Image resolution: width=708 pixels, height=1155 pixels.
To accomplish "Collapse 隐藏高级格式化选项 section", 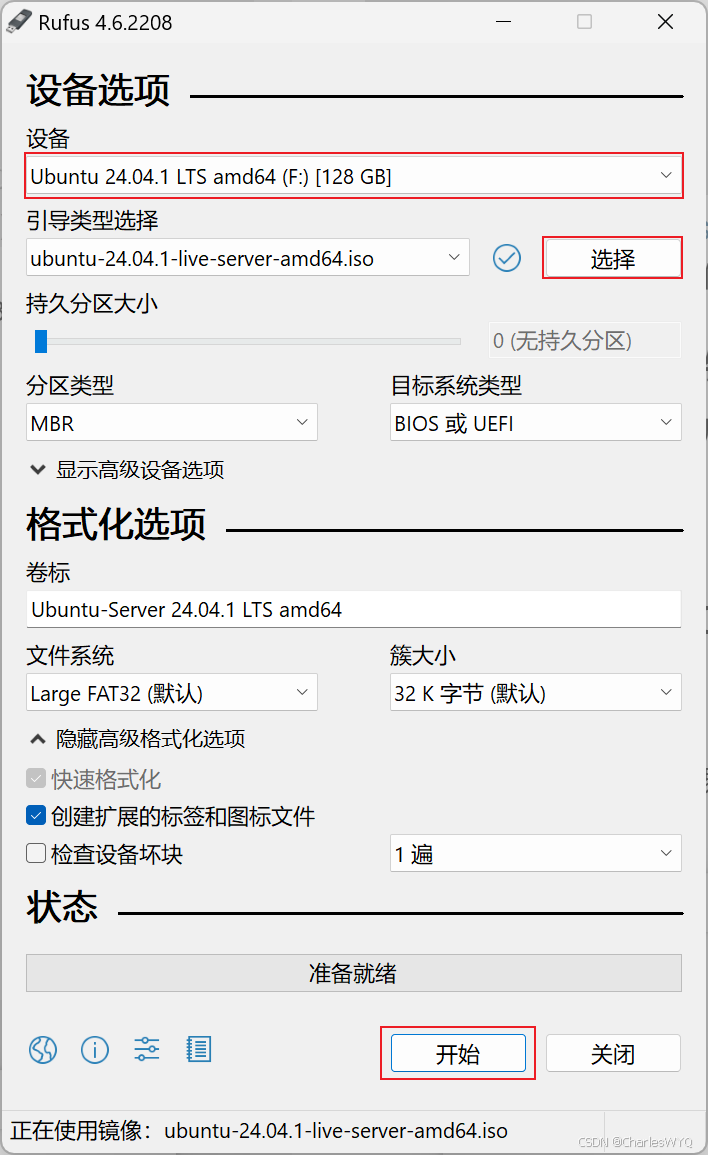I will point(137,738).
